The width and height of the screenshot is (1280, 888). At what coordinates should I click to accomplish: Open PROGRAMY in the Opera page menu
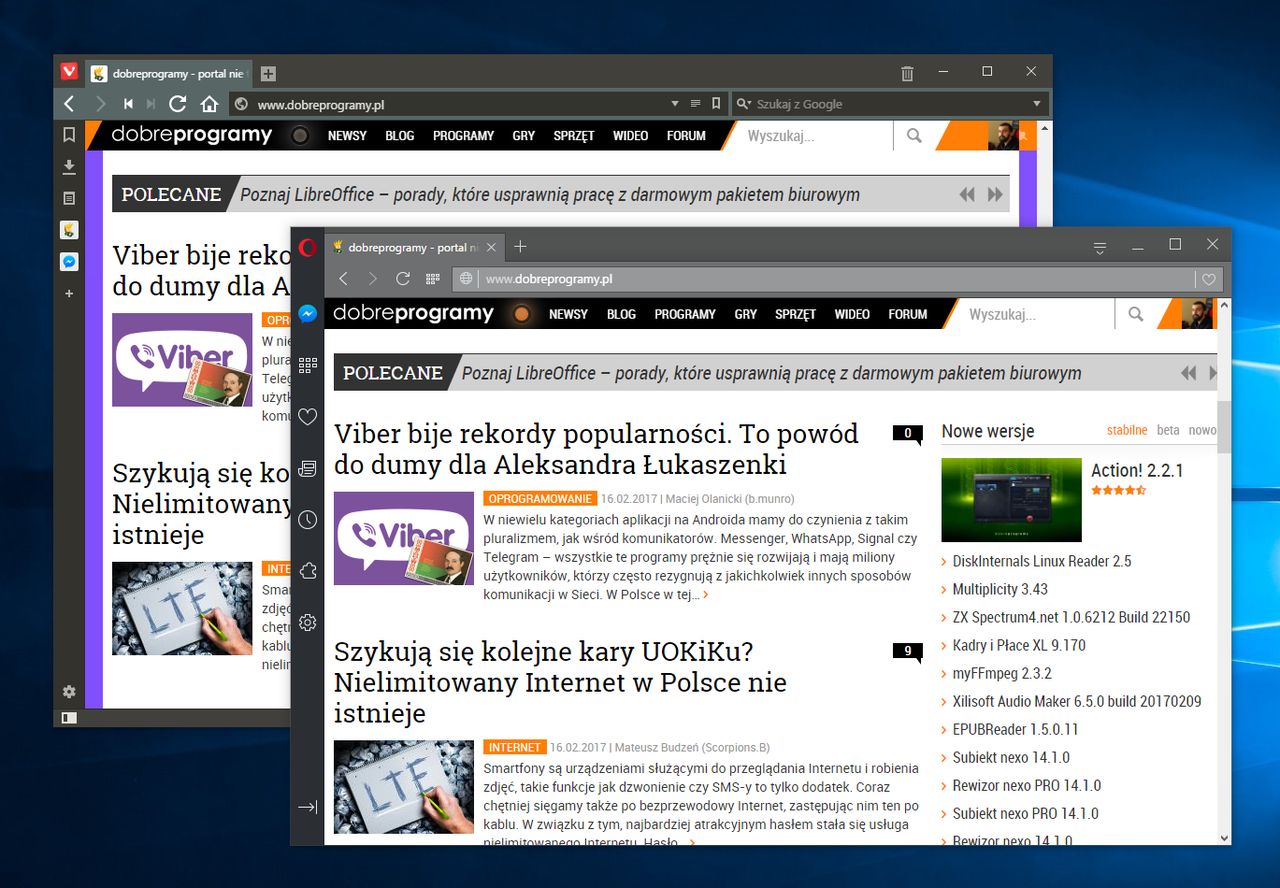685,314
